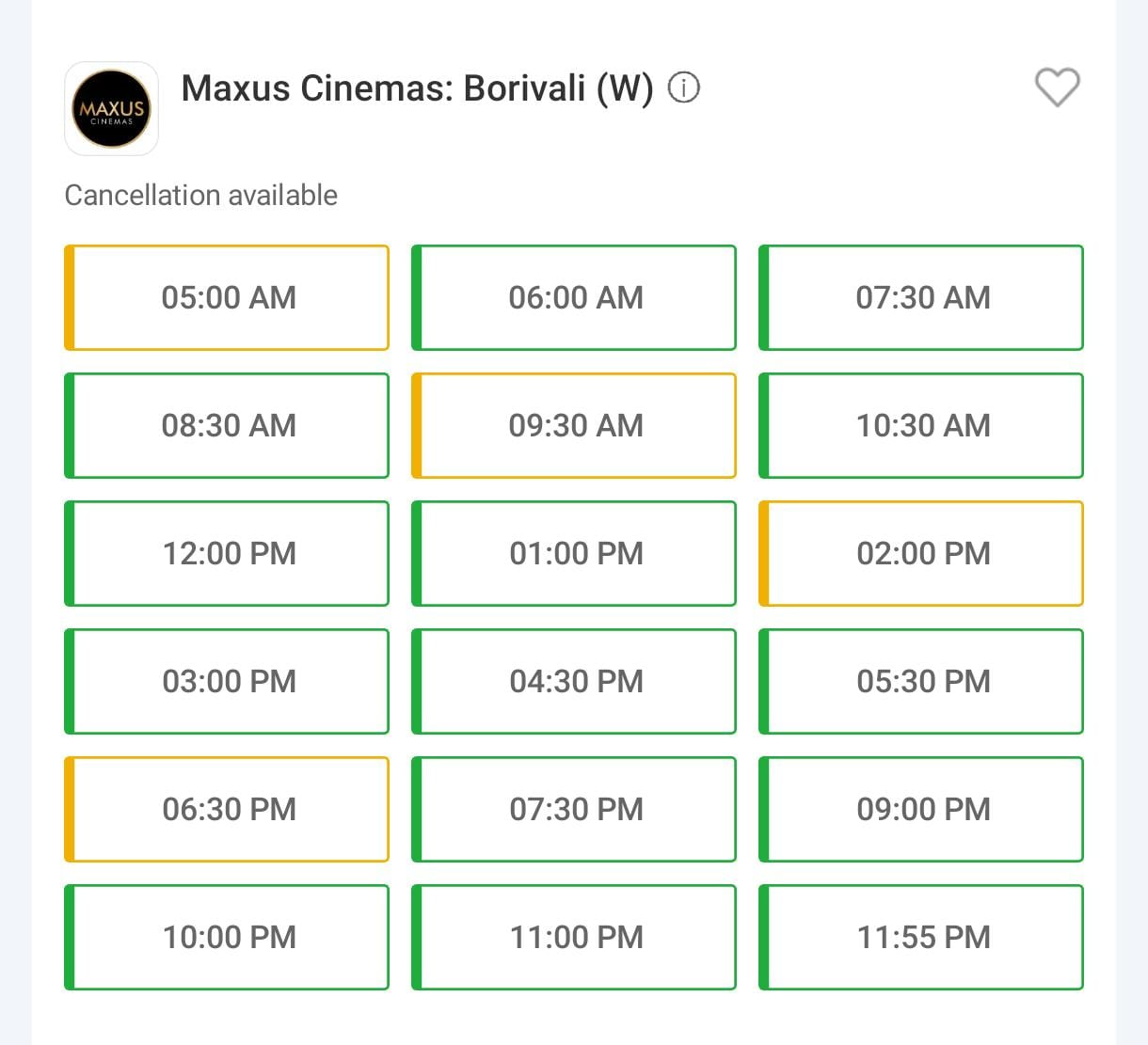Select the 09:00 PM show

[x=922, y=810]
